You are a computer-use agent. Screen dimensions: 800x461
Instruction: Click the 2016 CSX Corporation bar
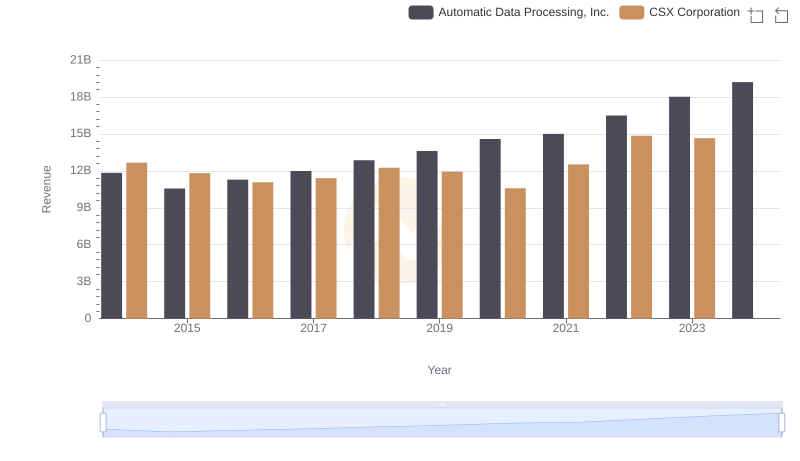point(263,250)
